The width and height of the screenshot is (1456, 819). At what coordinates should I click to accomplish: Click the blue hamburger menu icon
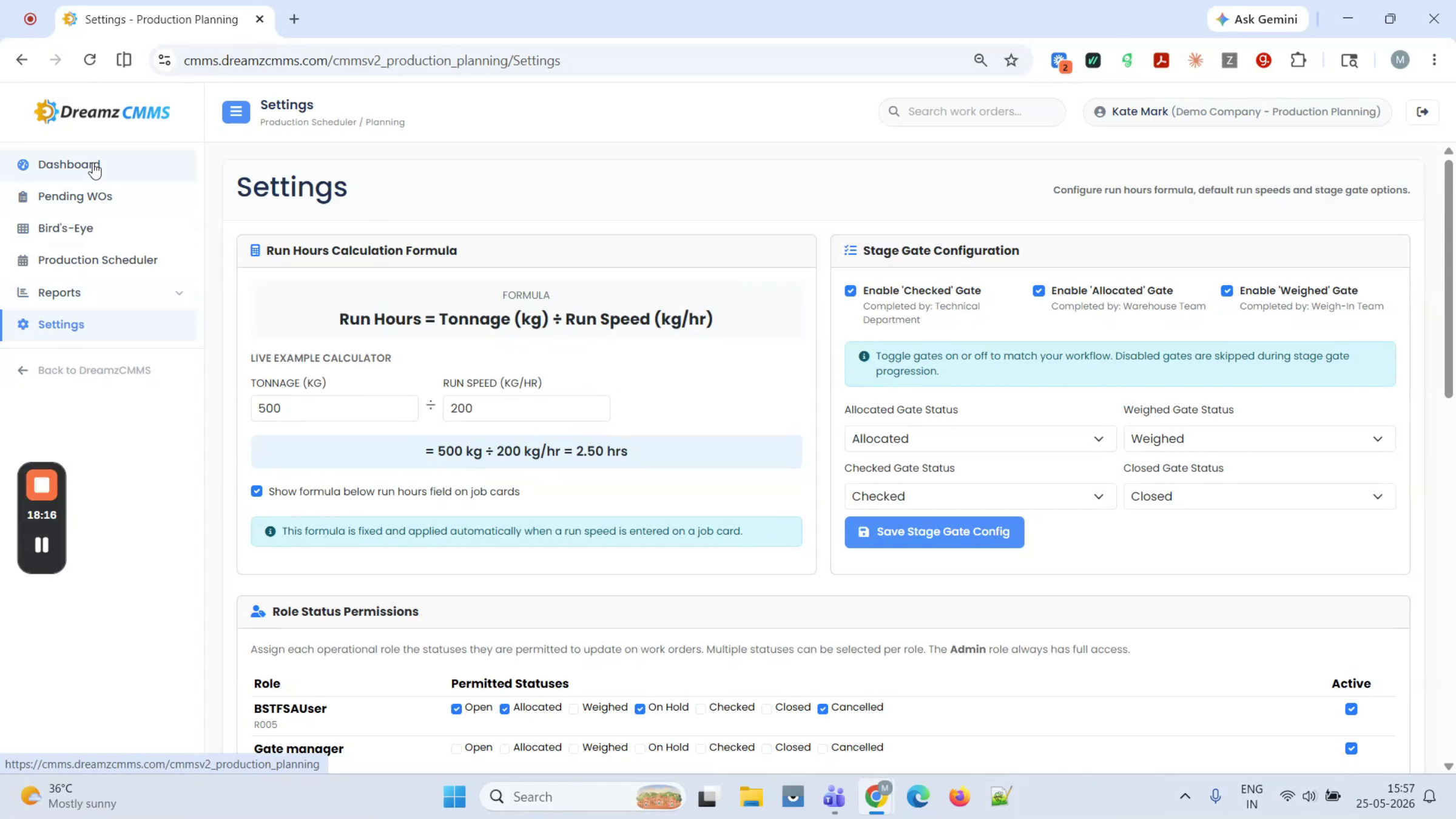pyautogui.click(x=236, y=112)
